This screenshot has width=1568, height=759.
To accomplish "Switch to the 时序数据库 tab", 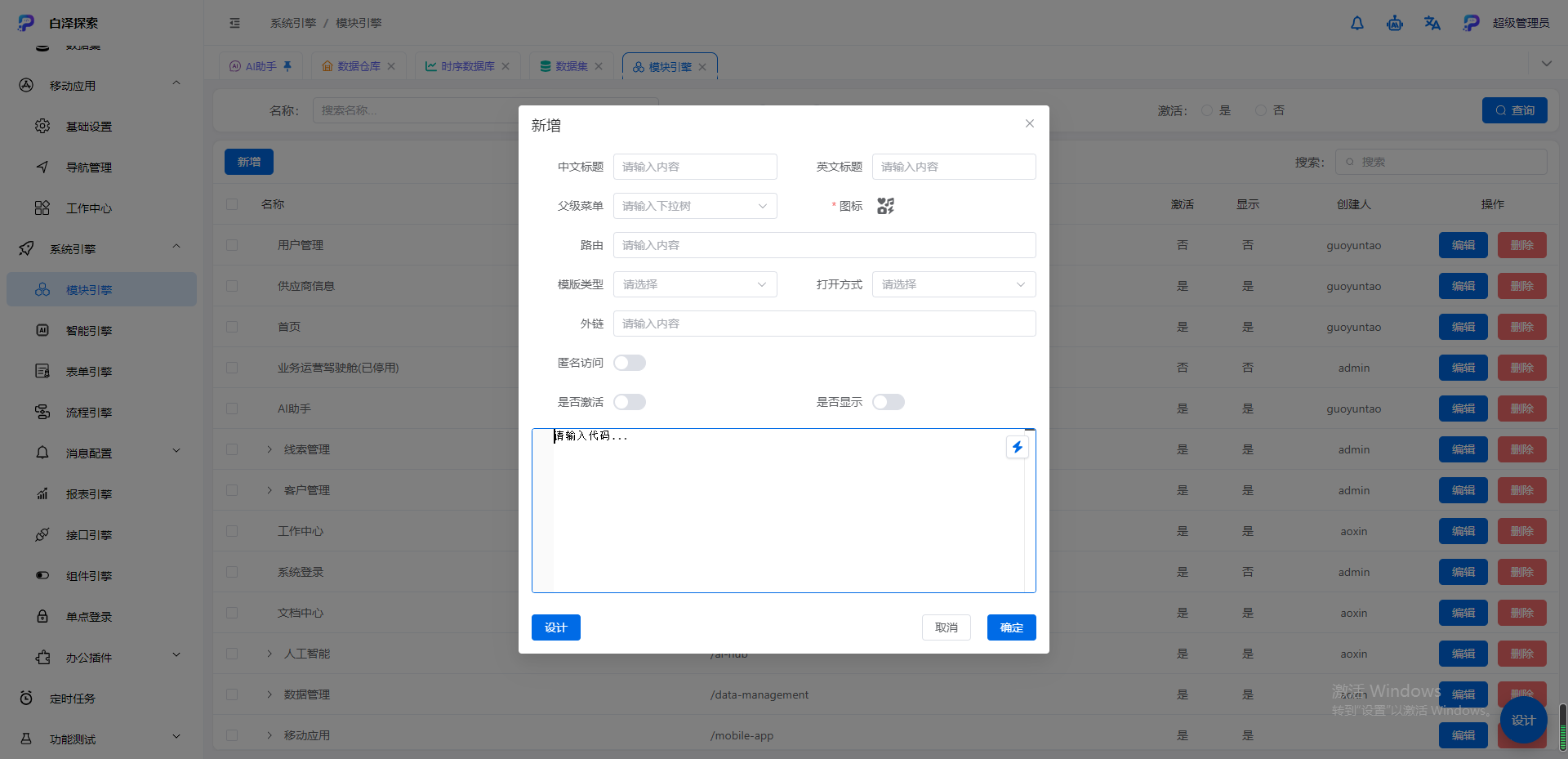I will tap(466, 66).
